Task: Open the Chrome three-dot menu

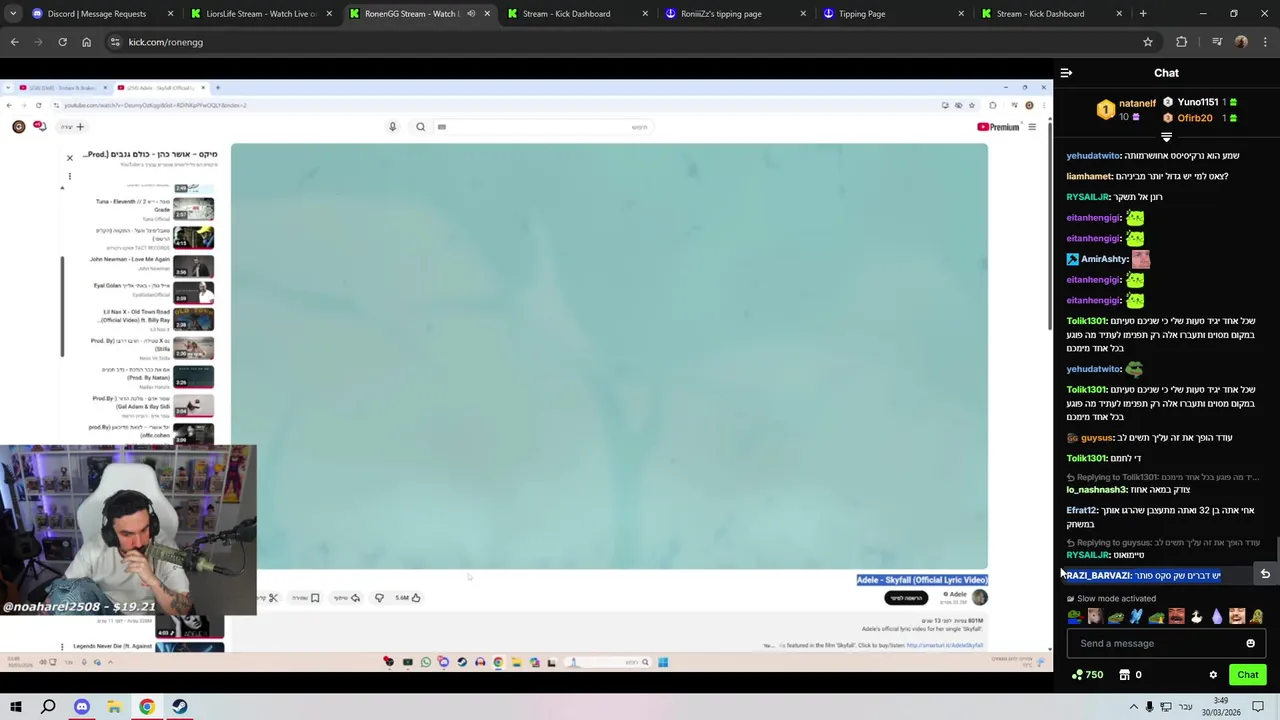Action: coord(1265,42)
